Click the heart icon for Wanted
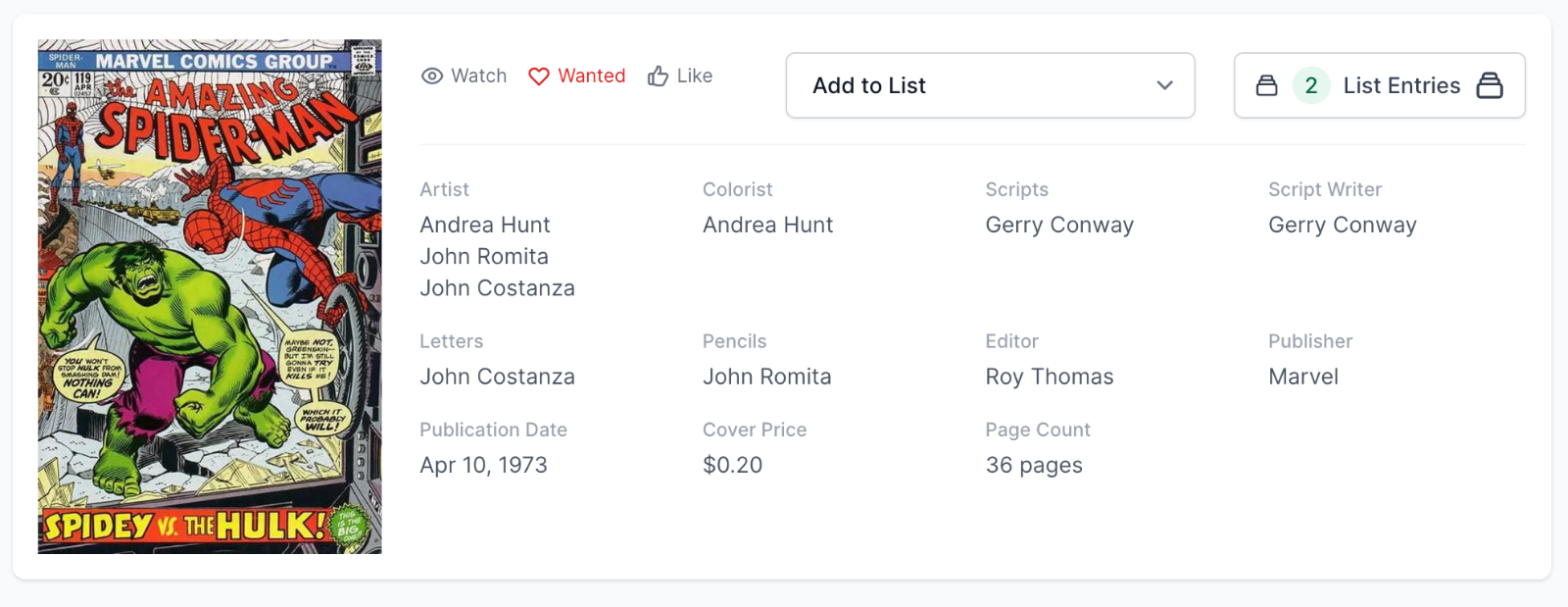 pos(539,76)
